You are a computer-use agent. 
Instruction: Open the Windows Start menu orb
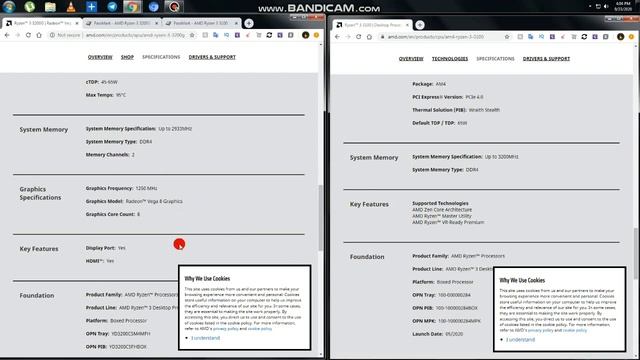pyautogui.click(x=9, y=6)
